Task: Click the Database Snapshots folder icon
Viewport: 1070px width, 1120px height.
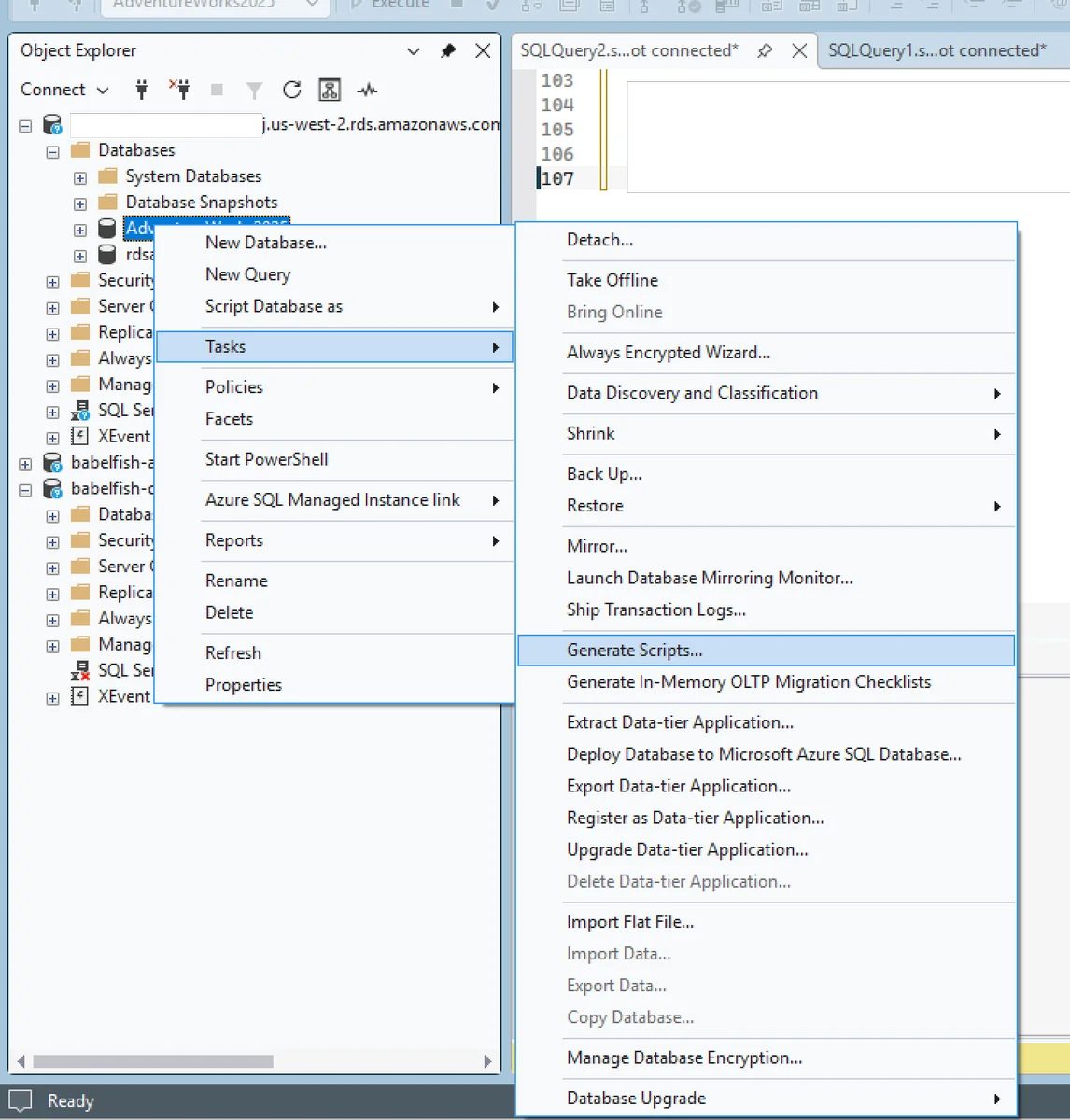Action: click(x=108, y=203)
